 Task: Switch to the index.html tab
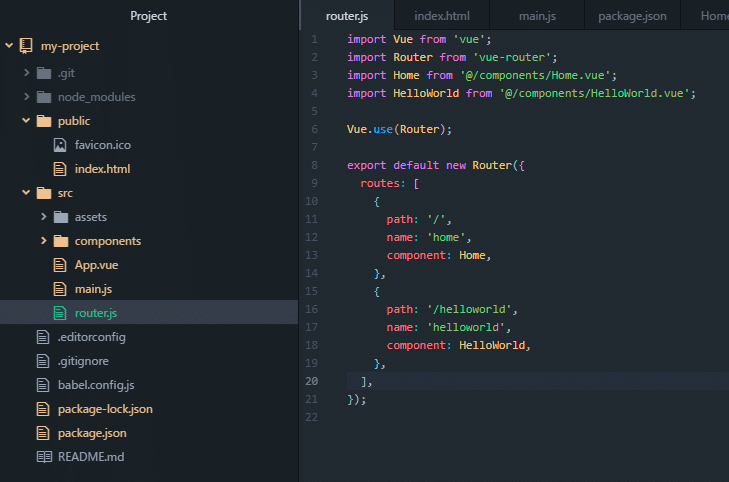pos(442,16)
